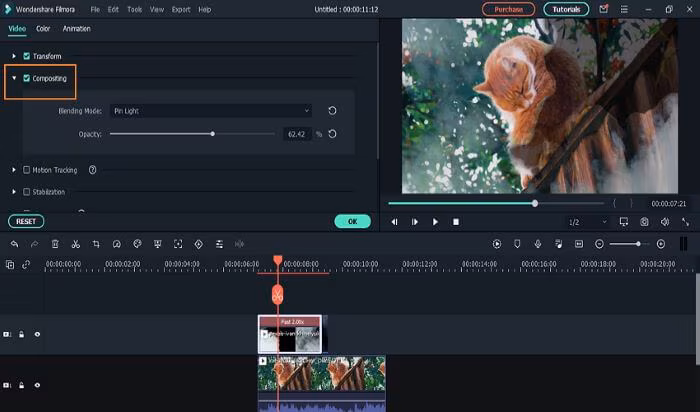Split the clip using the scissors icon
This screenshot has height=412, width=700.
(75, 244)
